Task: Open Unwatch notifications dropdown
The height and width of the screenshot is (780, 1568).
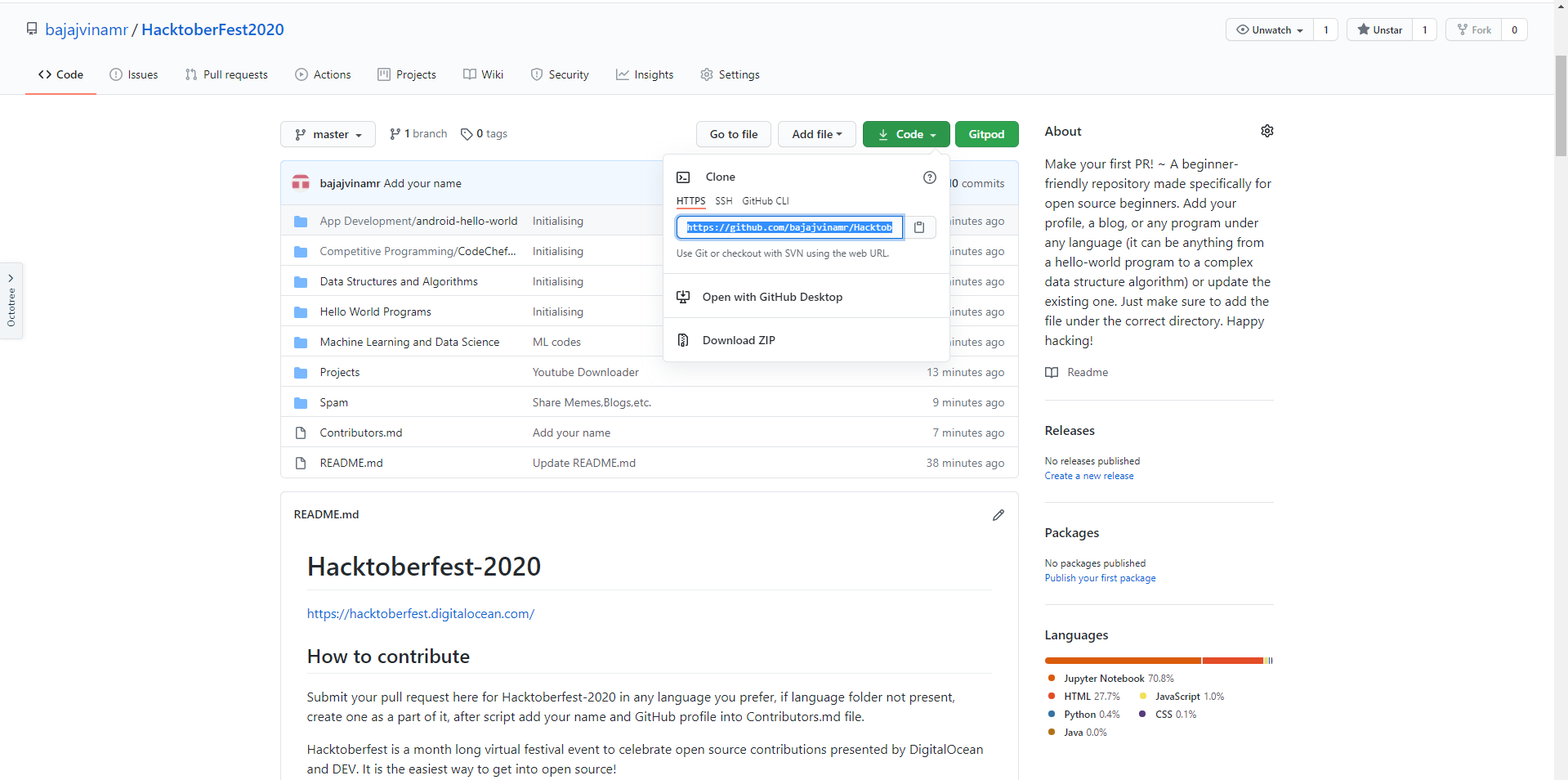Action: (x=1270, y=29)
